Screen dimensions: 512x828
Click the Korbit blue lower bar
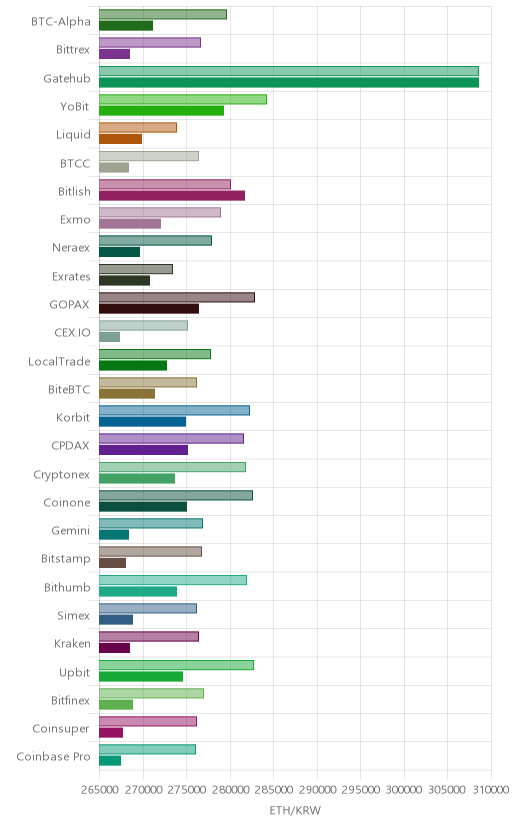click(x=143, y=422)
